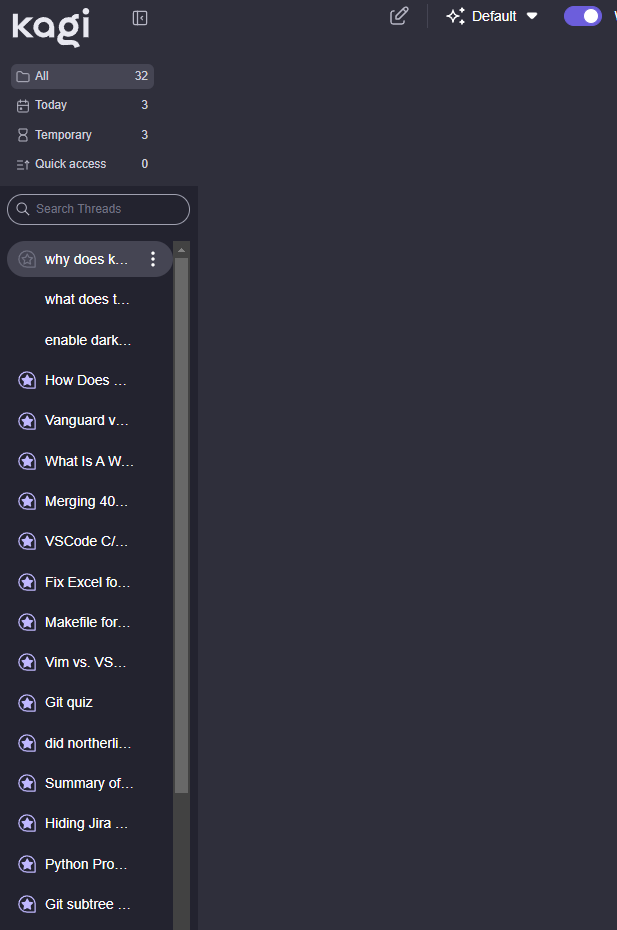
Task: Toggle star on Makefile thread
Action: [x=28, y=622]
